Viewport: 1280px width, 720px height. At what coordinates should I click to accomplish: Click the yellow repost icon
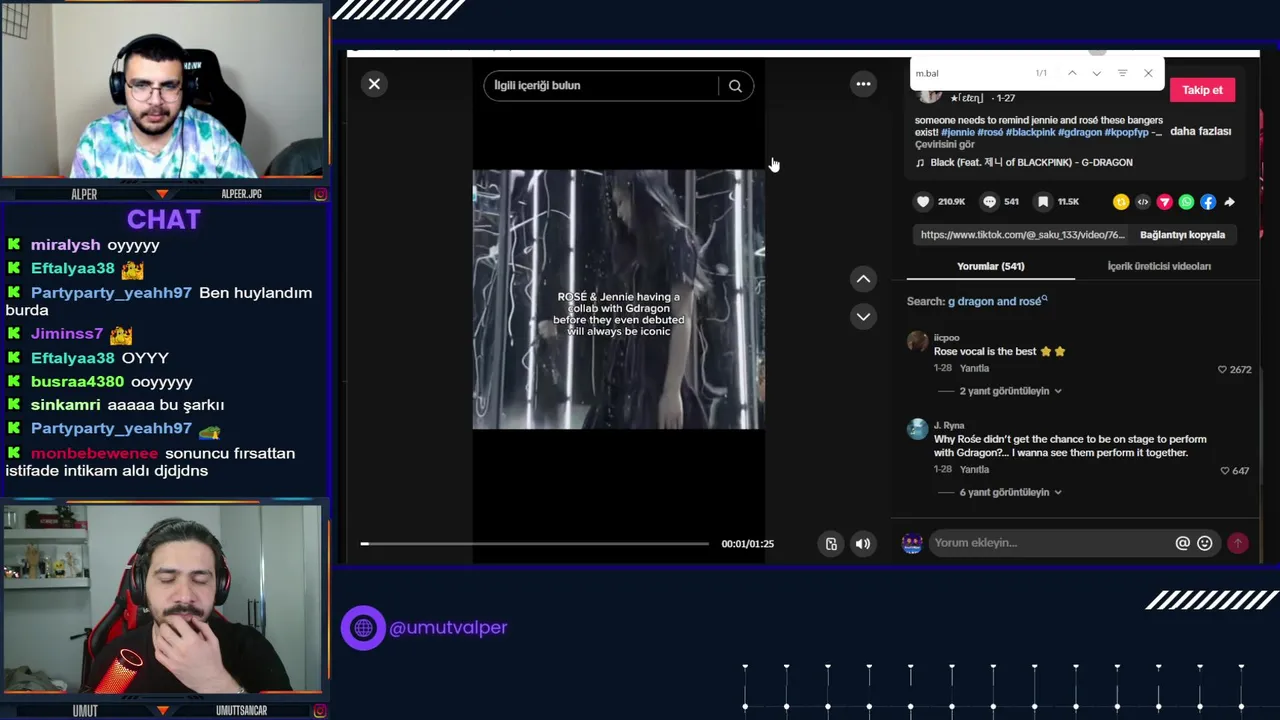pos(1121,202)
